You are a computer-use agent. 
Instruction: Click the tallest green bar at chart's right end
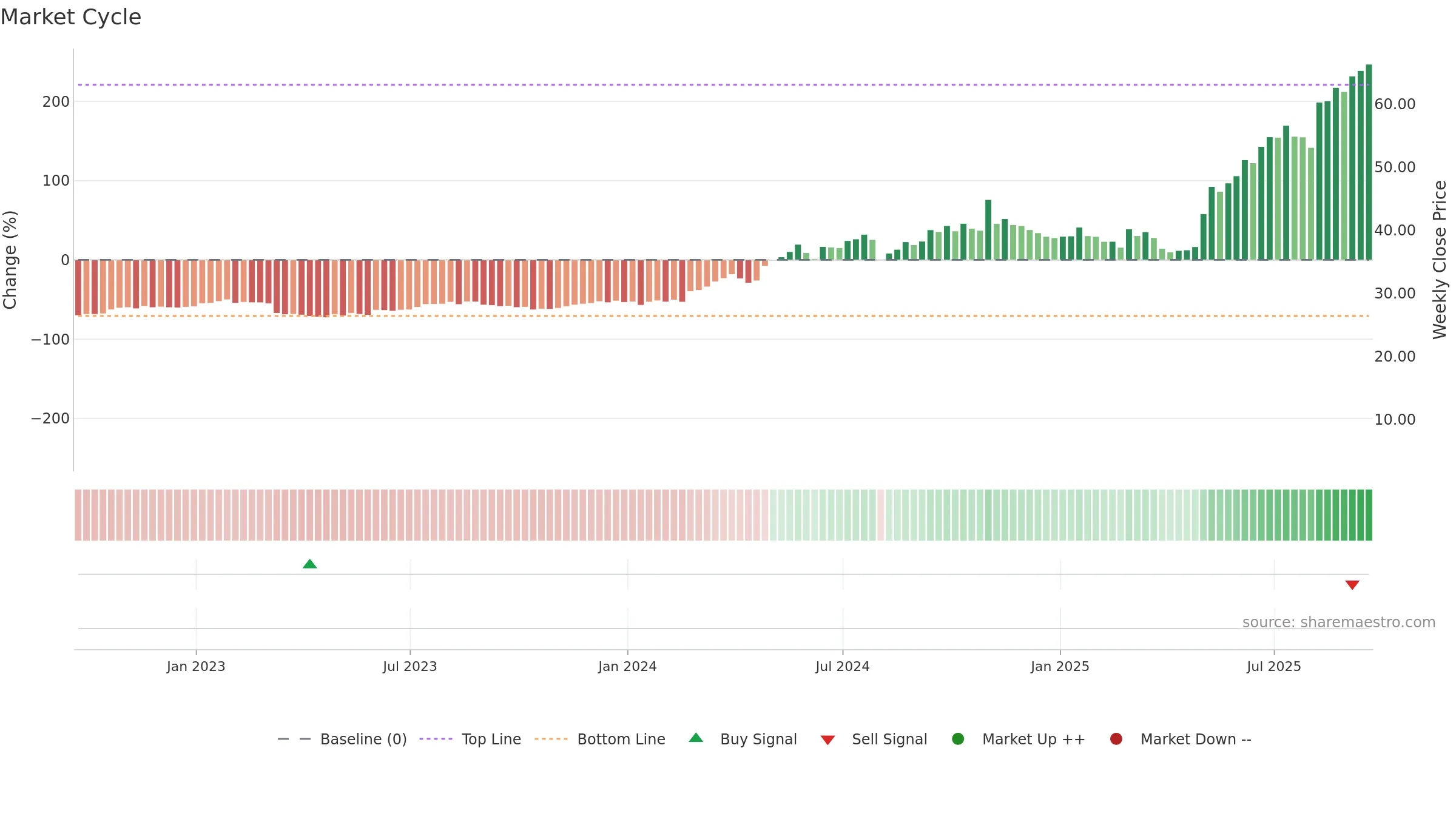click(x=1369, y=162)
